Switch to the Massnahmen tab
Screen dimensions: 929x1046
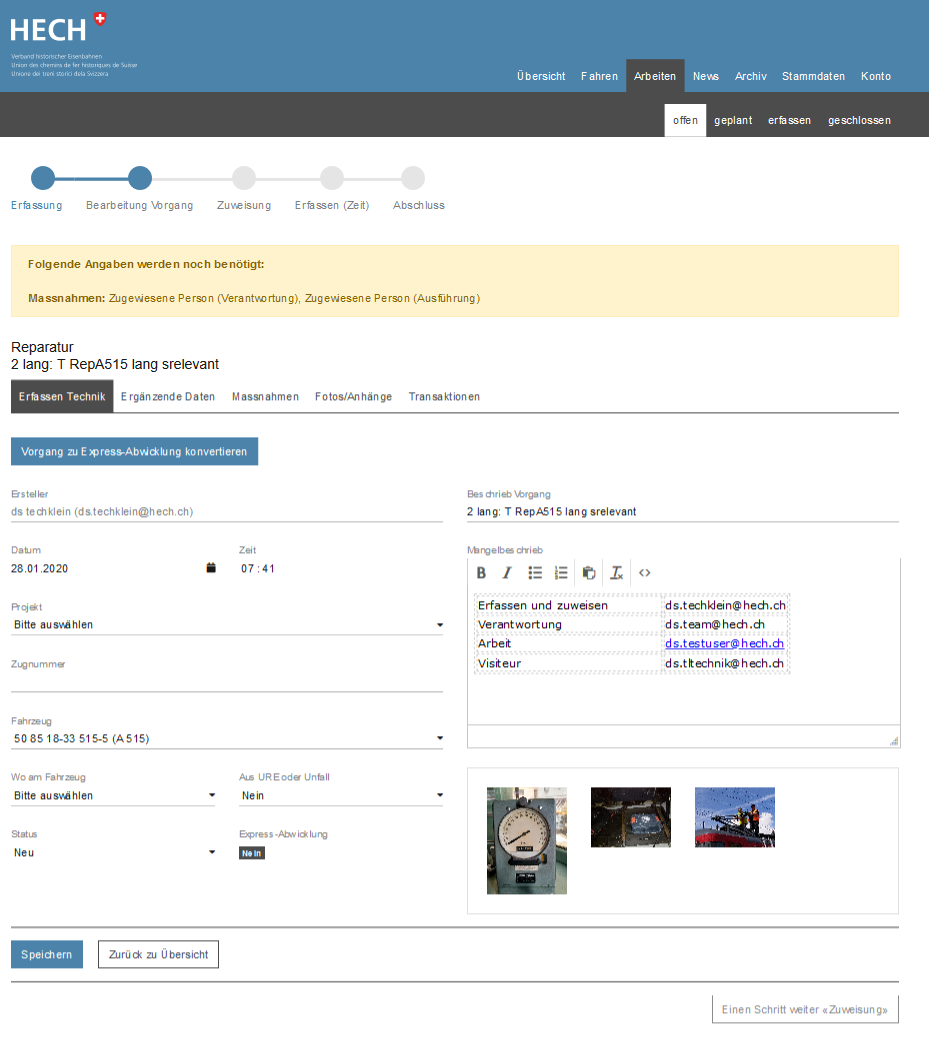[x=265, y=397]
